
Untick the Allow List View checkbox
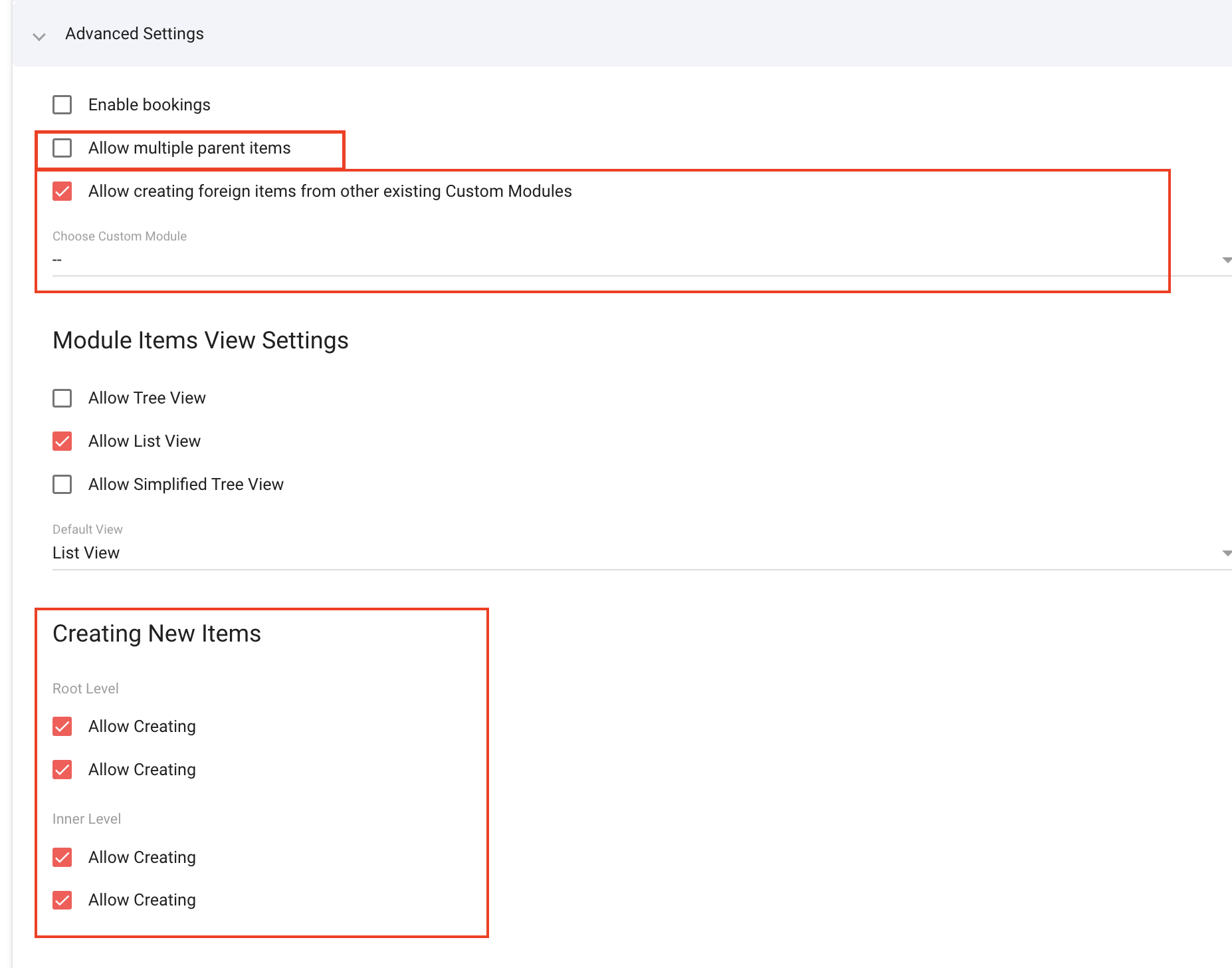point(62,441)
